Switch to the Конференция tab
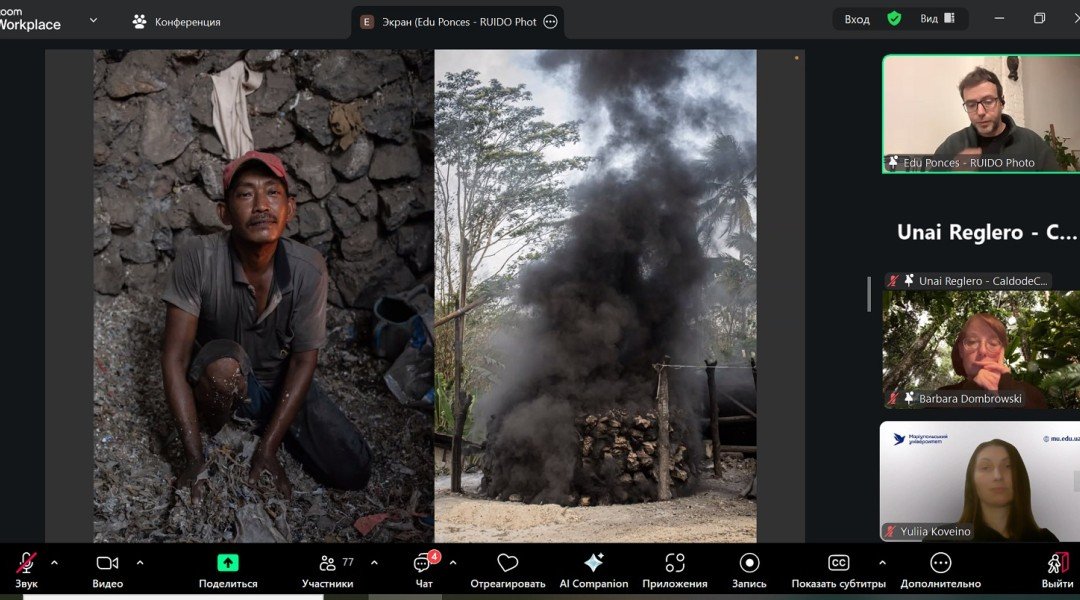The image size is (1080, 600). [177, 21]
